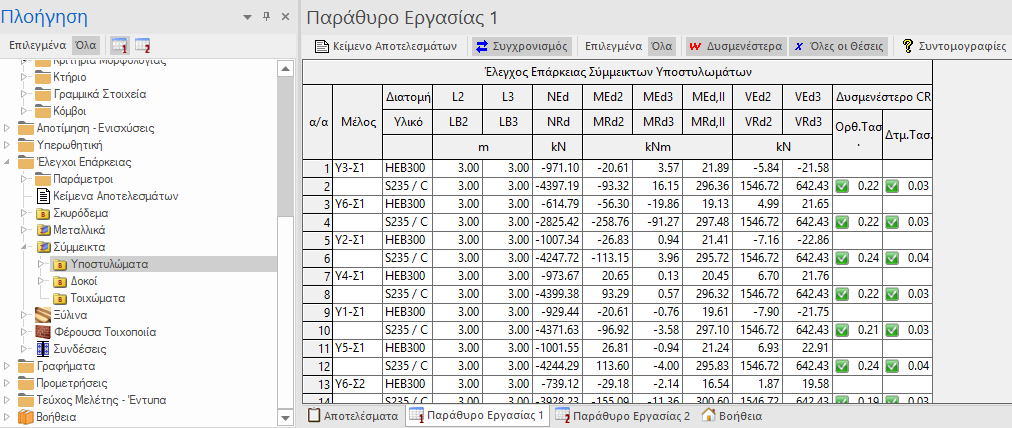The width and height of the screenshot is (1012, 428).
Task: Click the Window 2 icon in Navigation toolbar
Action: (142, 45)
